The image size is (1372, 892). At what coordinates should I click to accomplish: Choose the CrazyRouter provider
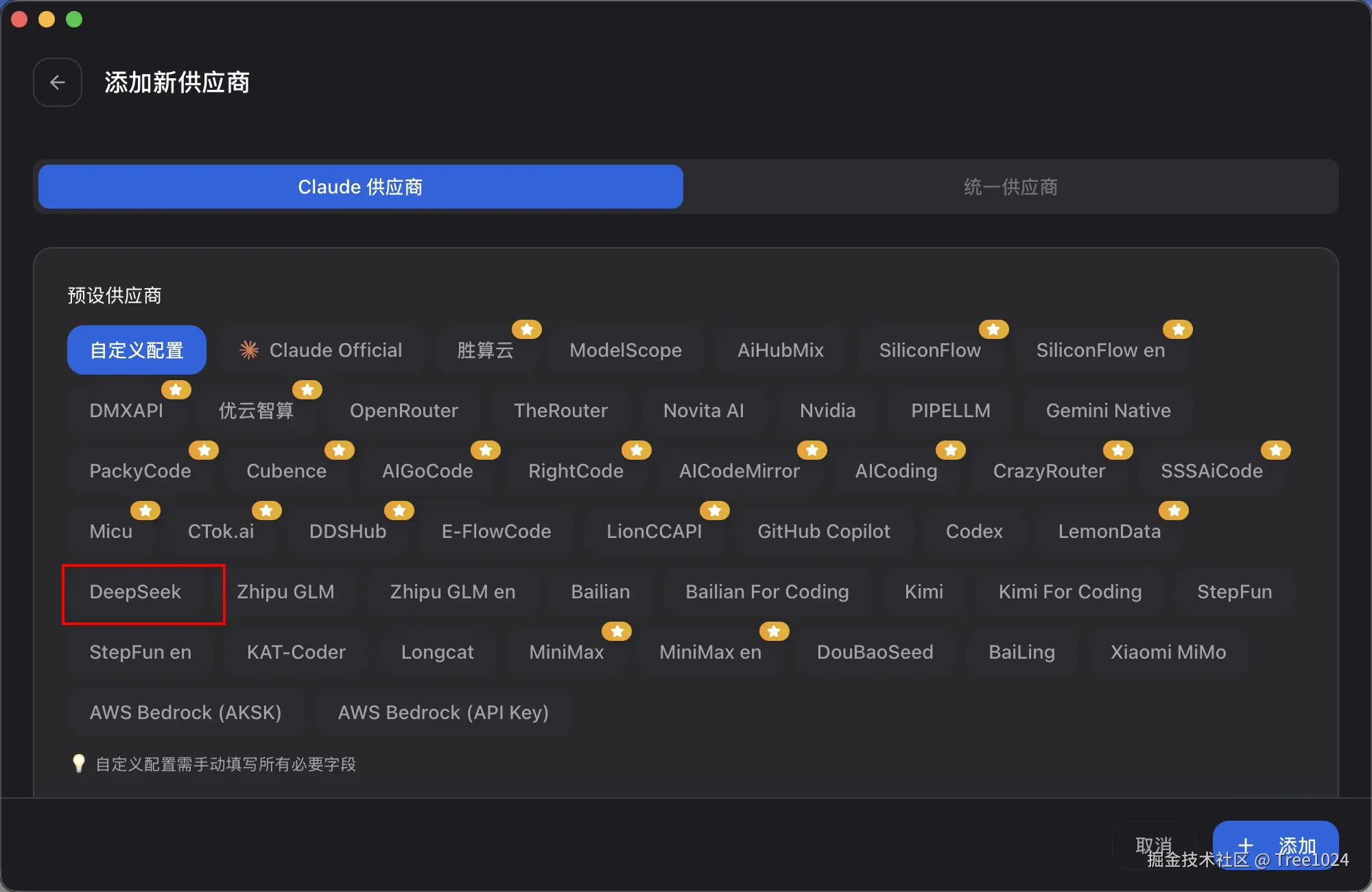[x=1049, y=471]
